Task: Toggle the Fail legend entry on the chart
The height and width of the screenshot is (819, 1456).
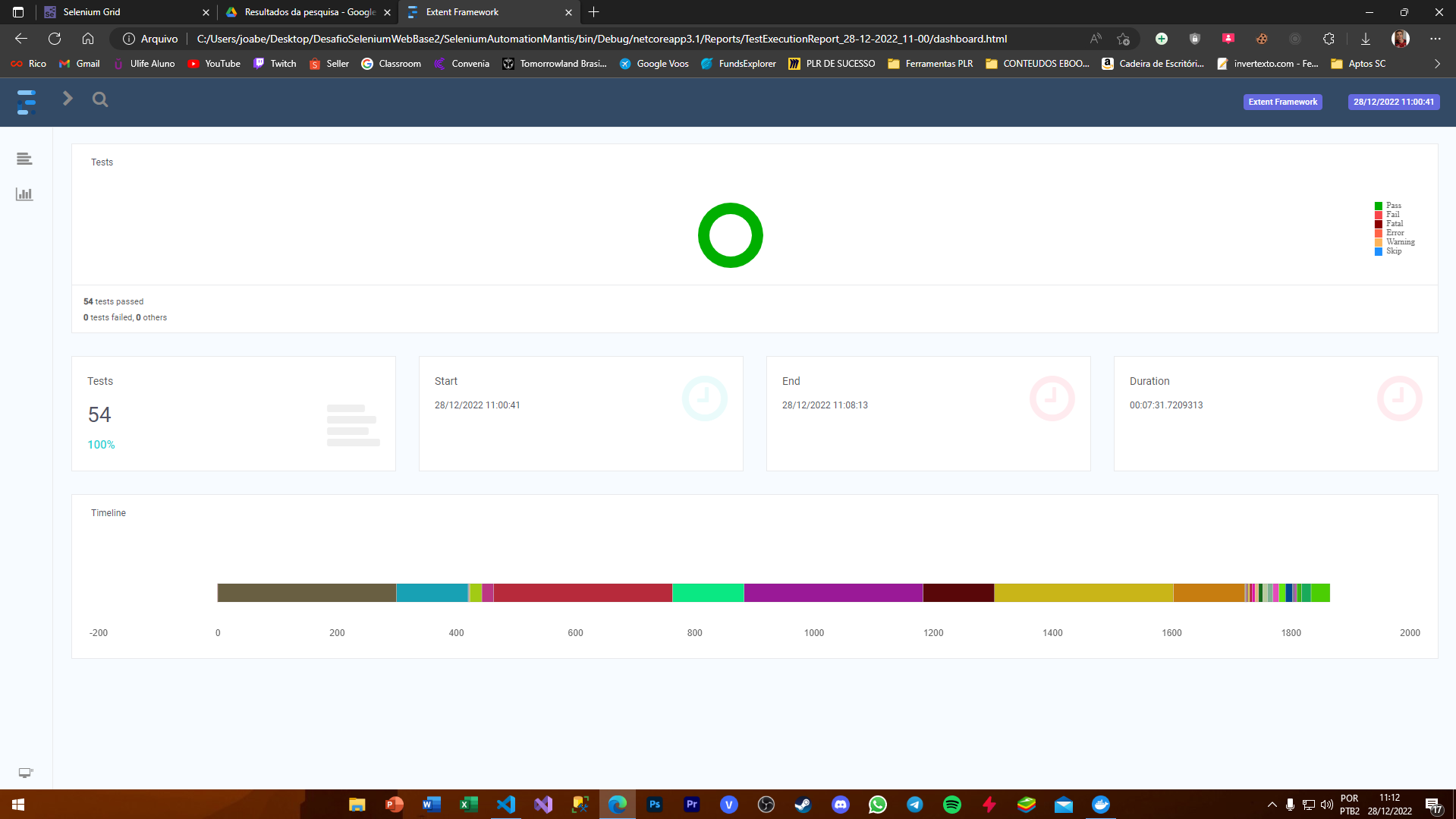Action: click(x=1388, y=214)
